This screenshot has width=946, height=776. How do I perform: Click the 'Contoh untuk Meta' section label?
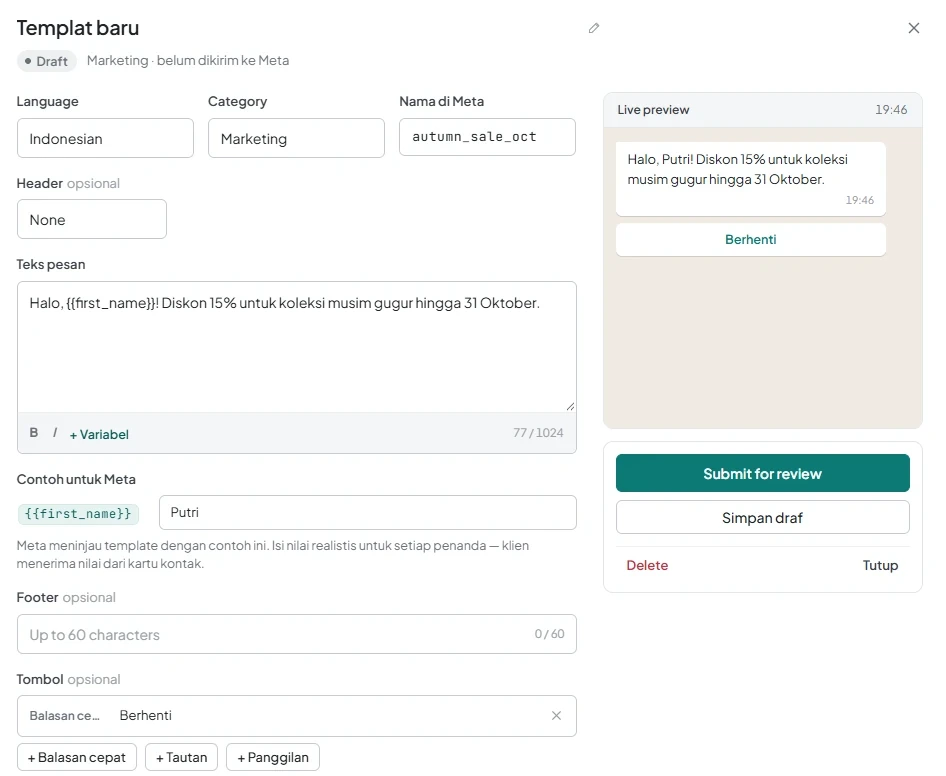(76, 480)
